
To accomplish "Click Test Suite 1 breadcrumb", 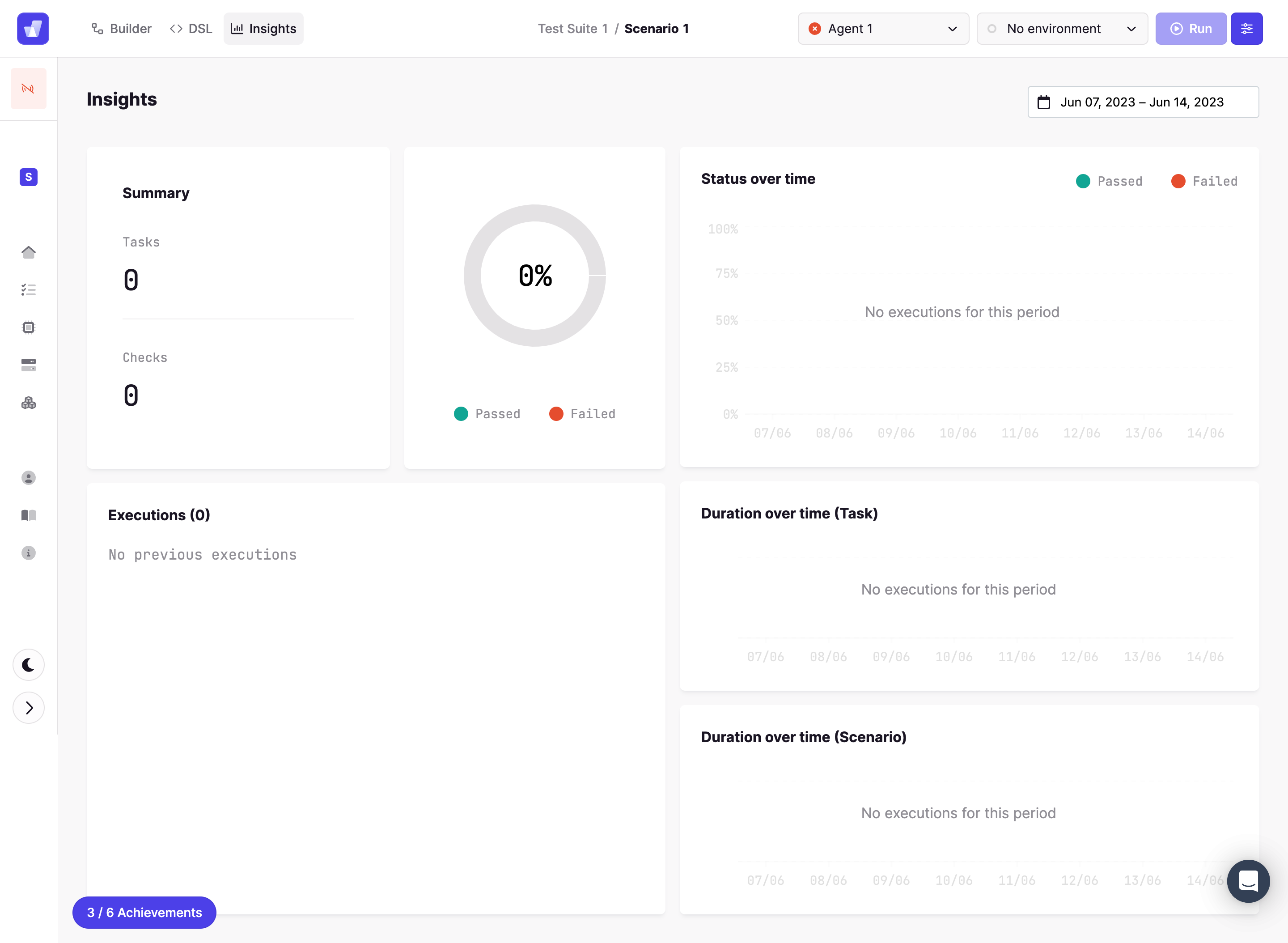I will click(573, 29).
